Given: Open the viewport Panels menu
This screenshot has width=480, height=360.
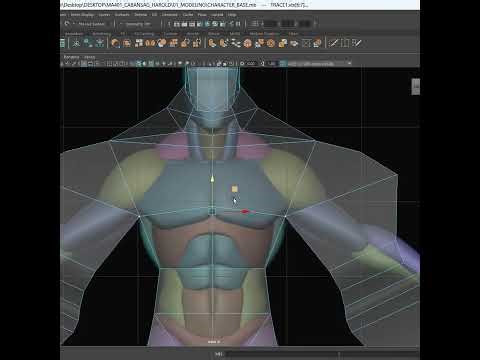Looking at the screenshot, I should click(89, 57).
